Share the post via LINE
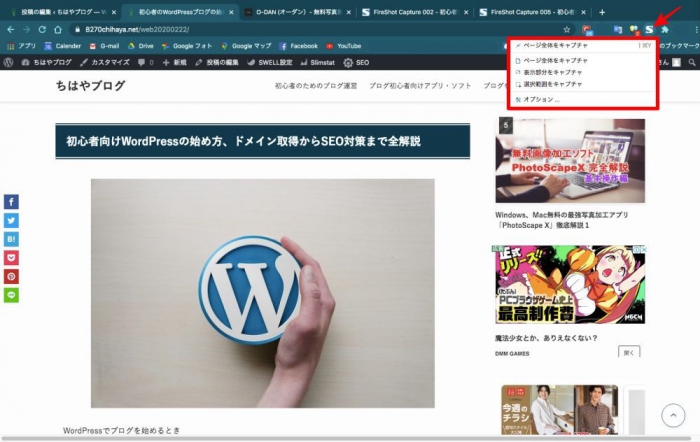The height and width of the screenshot is (442, 700). pyautogui.click(x=11, y=296)
